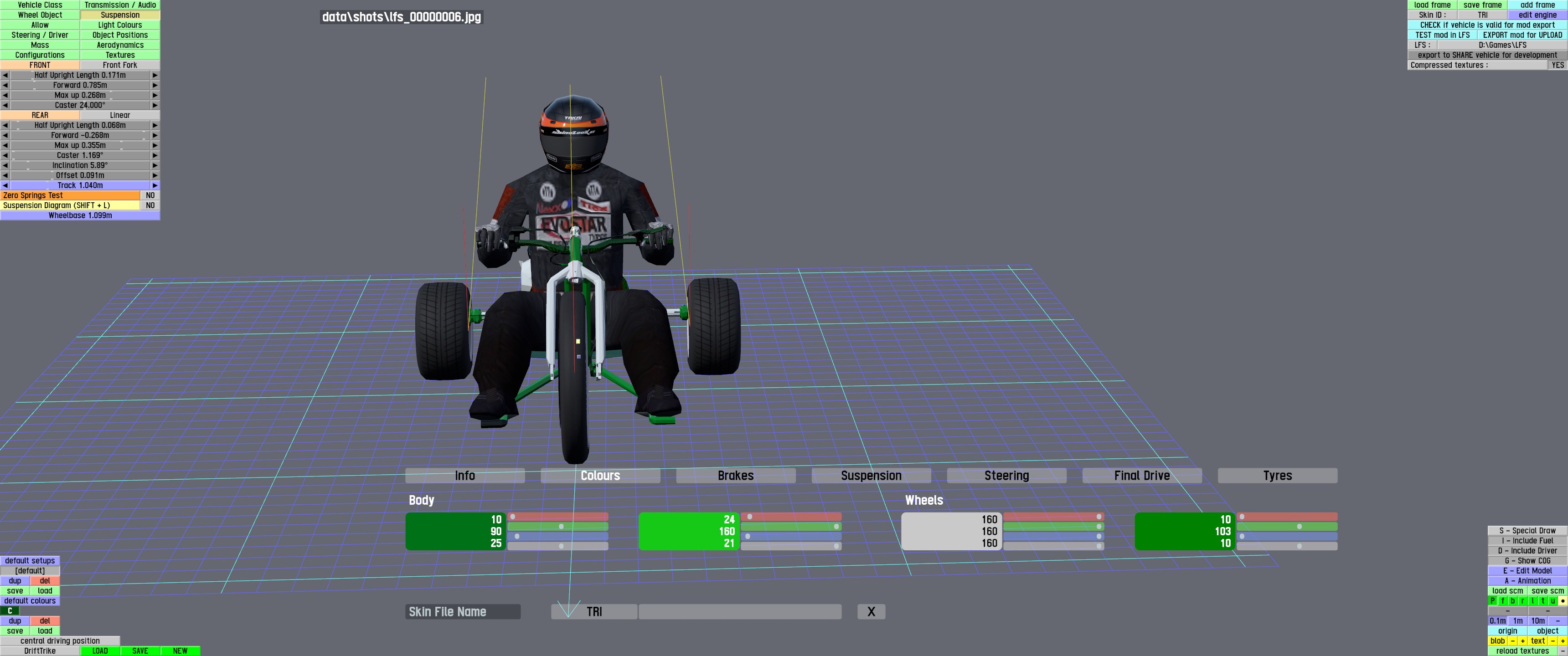
Task: Open the TRI Skin ID selector
Action: pyautogui.click(x=1482, y=15)
